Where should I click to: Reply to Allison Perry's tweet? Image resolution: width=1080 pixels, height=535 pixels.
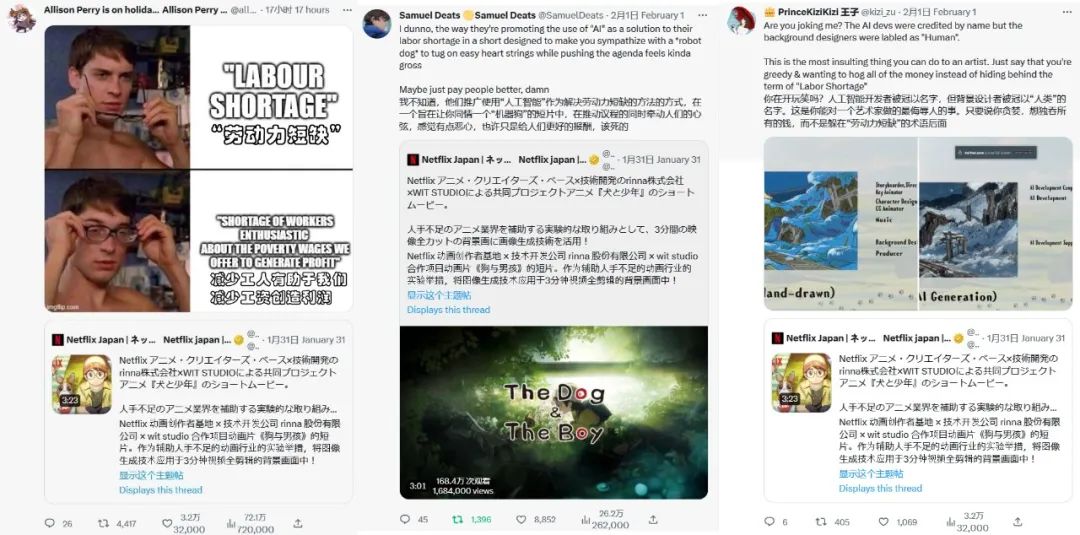pos(50,523)
